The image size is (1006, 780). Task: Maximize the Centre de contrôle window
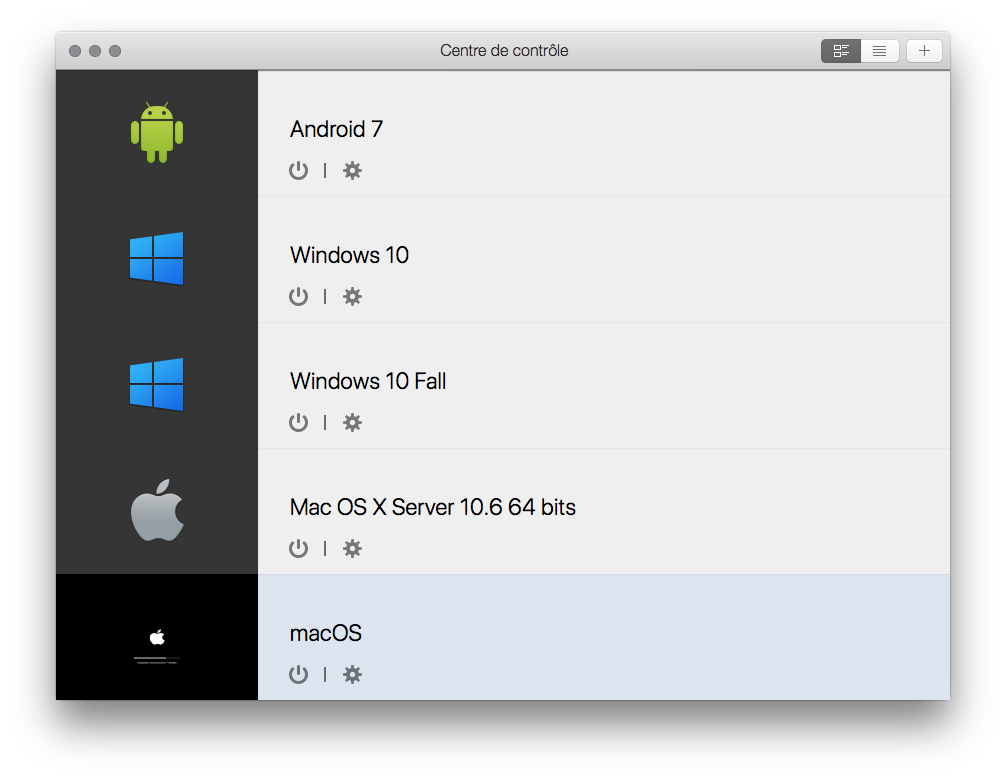[115, 51]
